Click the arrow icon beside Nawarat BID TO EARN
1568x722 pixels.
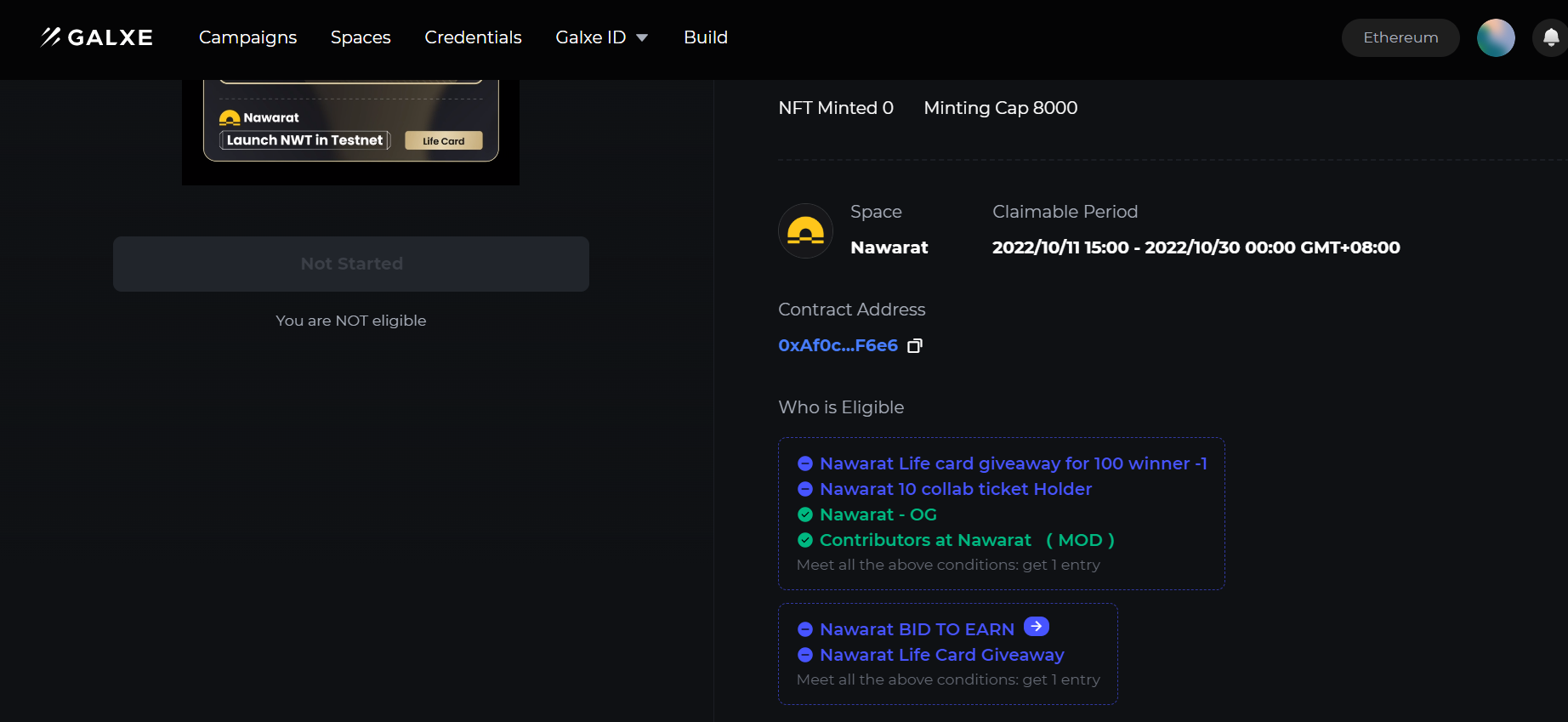point(1037,627)
